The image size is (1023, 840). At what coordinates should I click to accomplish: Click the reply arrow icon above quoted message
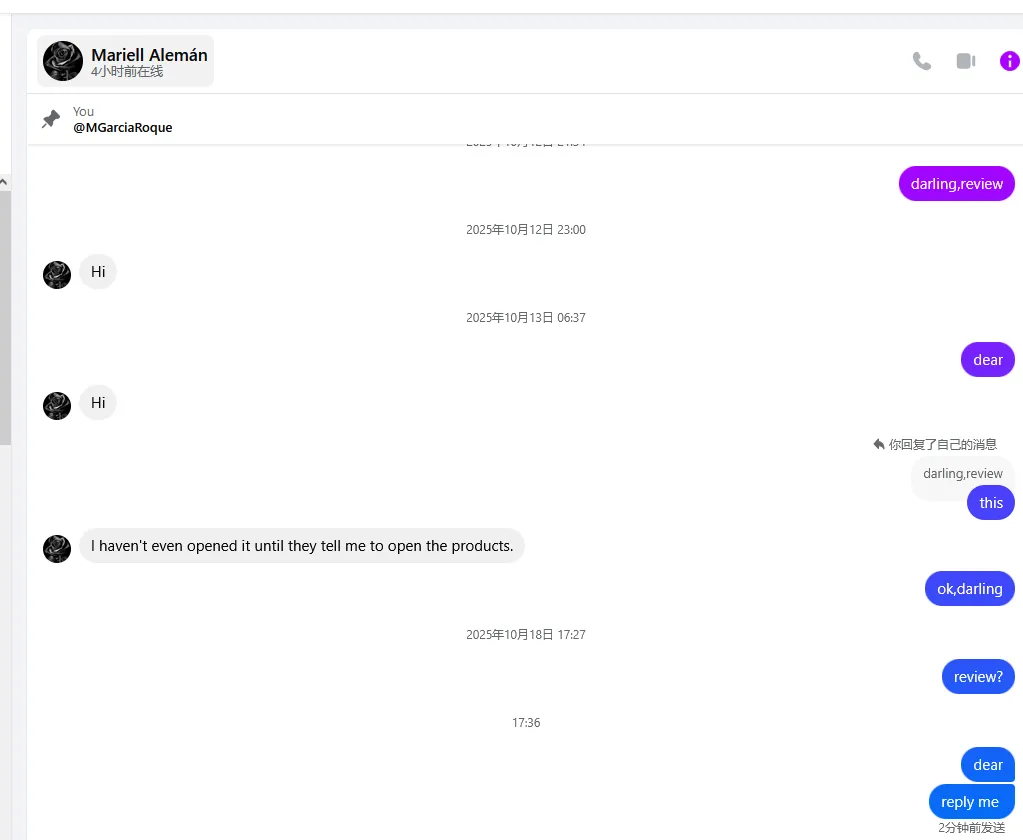pyautogui.click(x=879, y=444)
